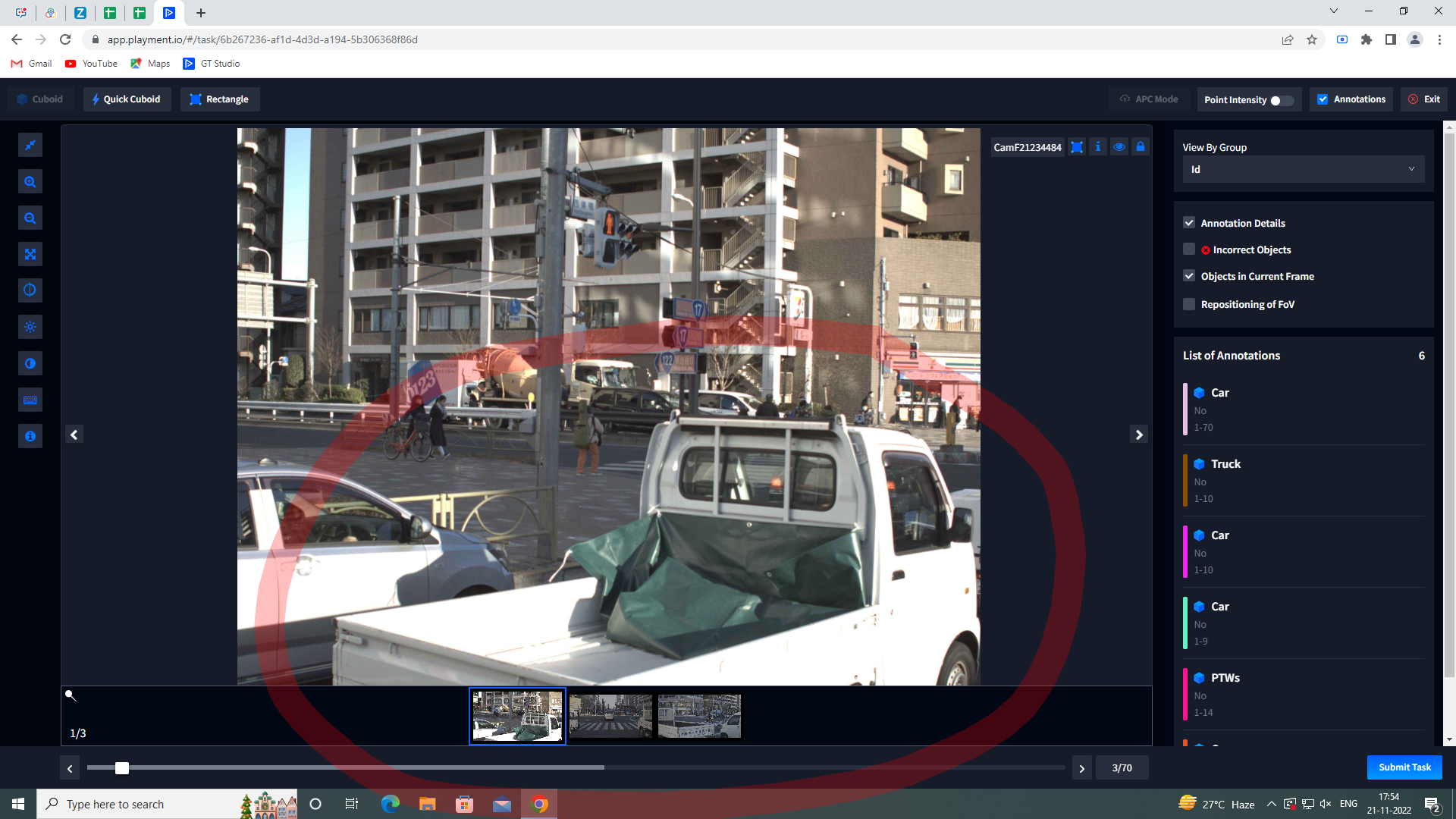1456x819 pixels.
Task: Click the collapse arrows icon in left sidebar
Action: (30, 146)
